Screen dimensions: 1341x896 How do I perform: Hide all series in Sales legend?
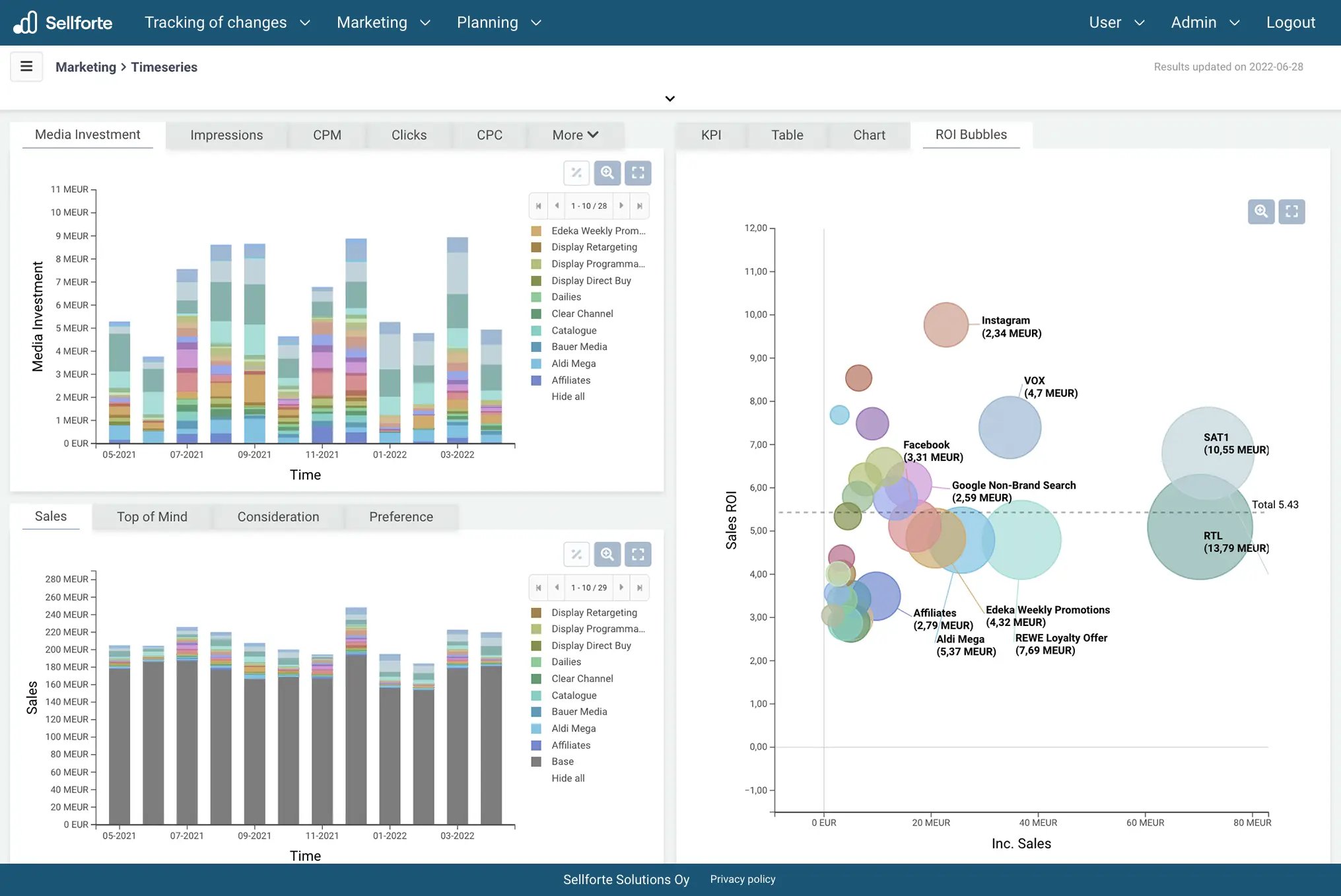click(568, 778)
